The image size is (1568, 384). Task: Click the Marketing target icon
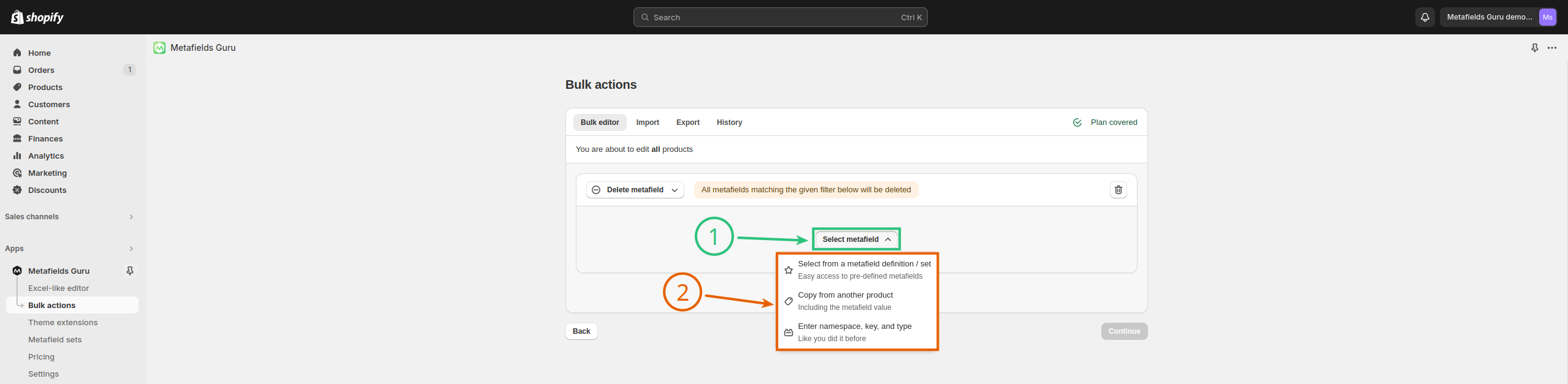pyautogui.click(x=17, y=173)
